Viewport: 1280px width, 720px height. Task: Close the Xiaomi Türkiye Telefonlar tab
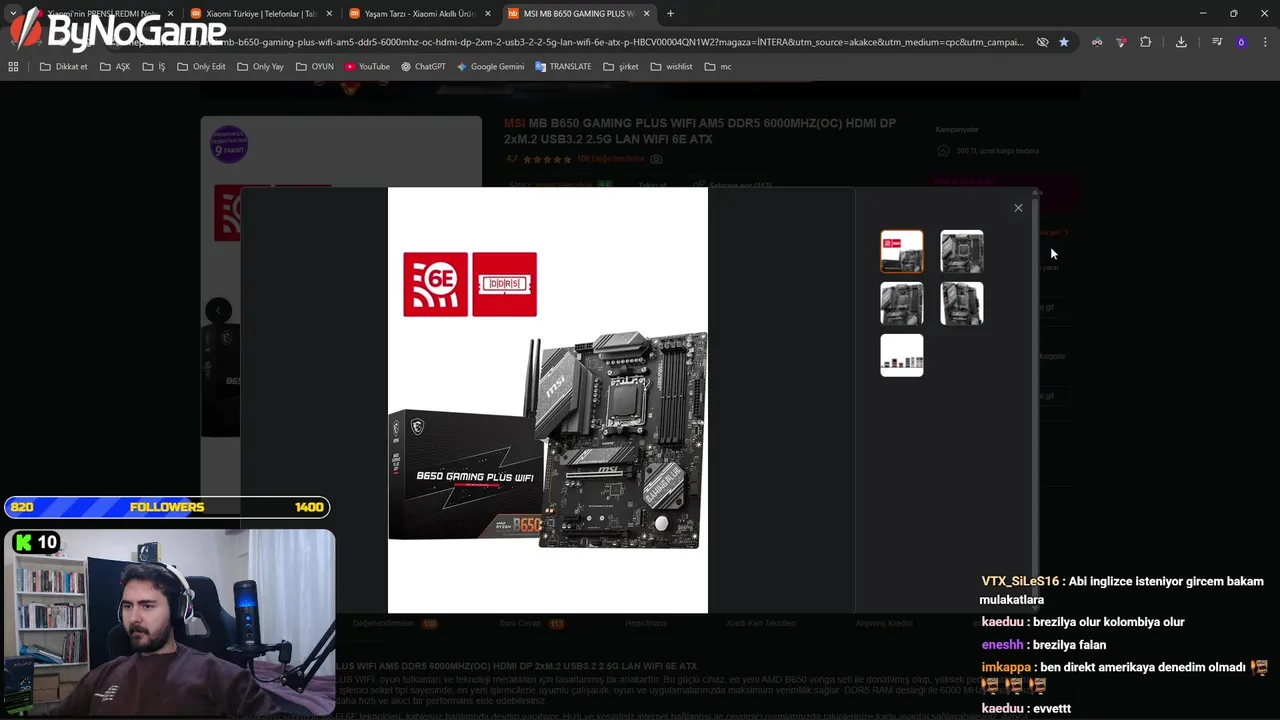click(x=329, y=14)
